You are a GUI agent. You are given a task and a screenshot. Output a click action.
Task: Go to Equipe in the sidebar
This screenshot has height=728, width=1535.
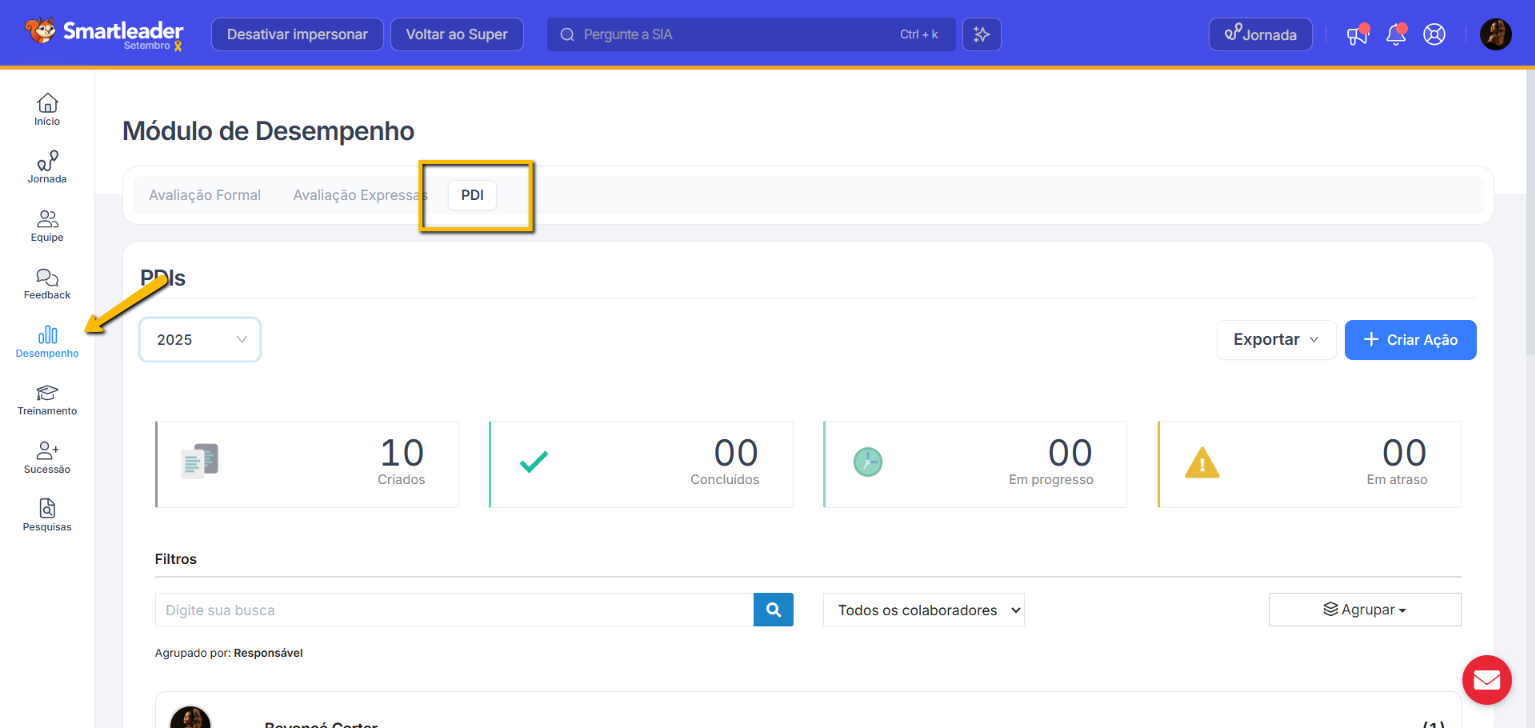[47, 225]
